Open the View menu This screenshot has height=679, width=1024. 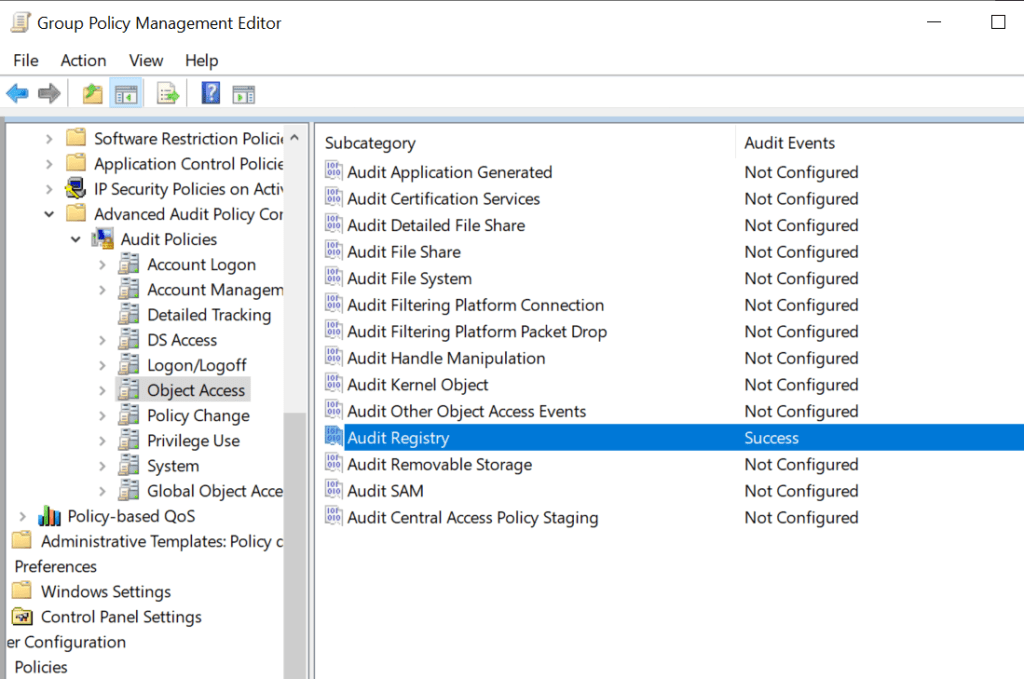click(x=146, y=61)
